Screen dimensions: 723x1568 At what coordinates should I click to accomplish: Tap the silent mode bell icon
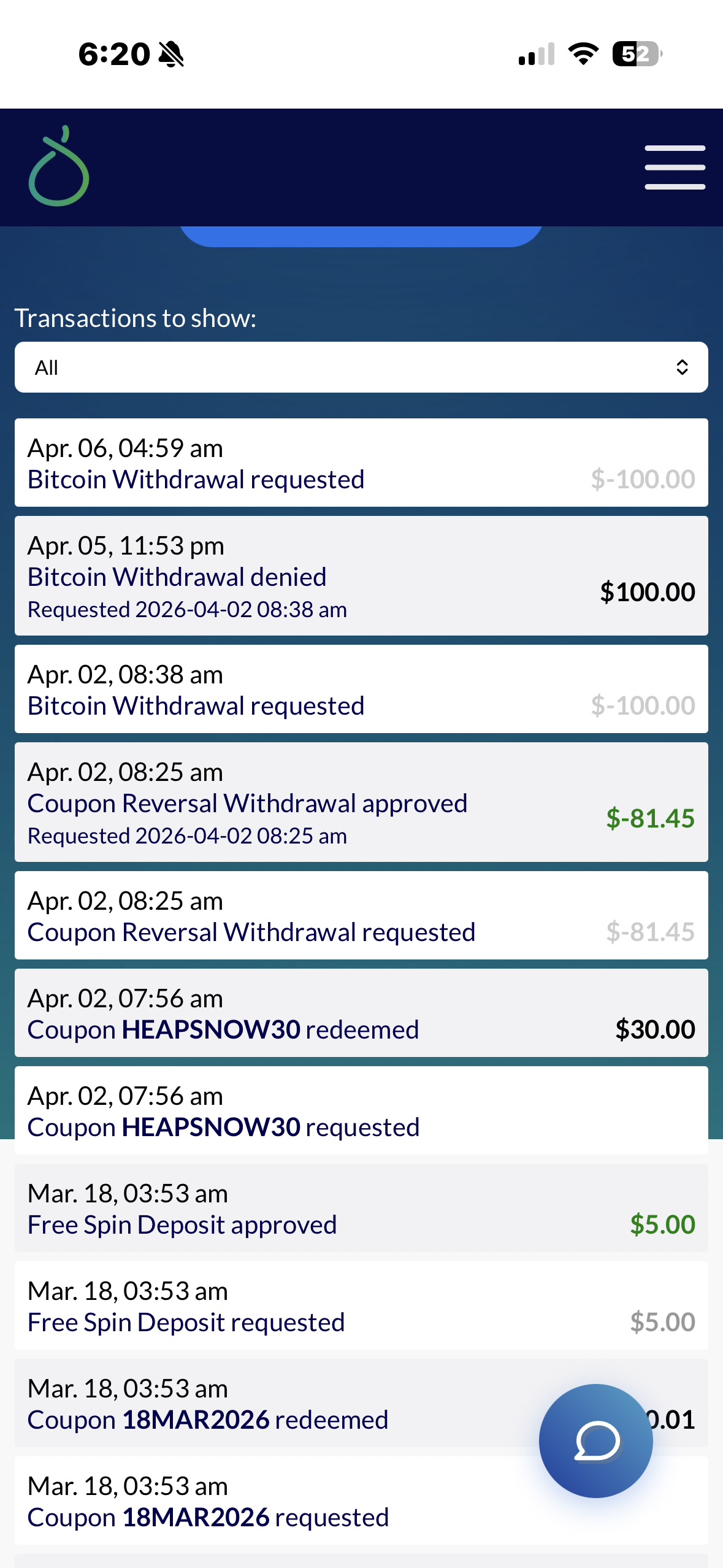[171, 55]
